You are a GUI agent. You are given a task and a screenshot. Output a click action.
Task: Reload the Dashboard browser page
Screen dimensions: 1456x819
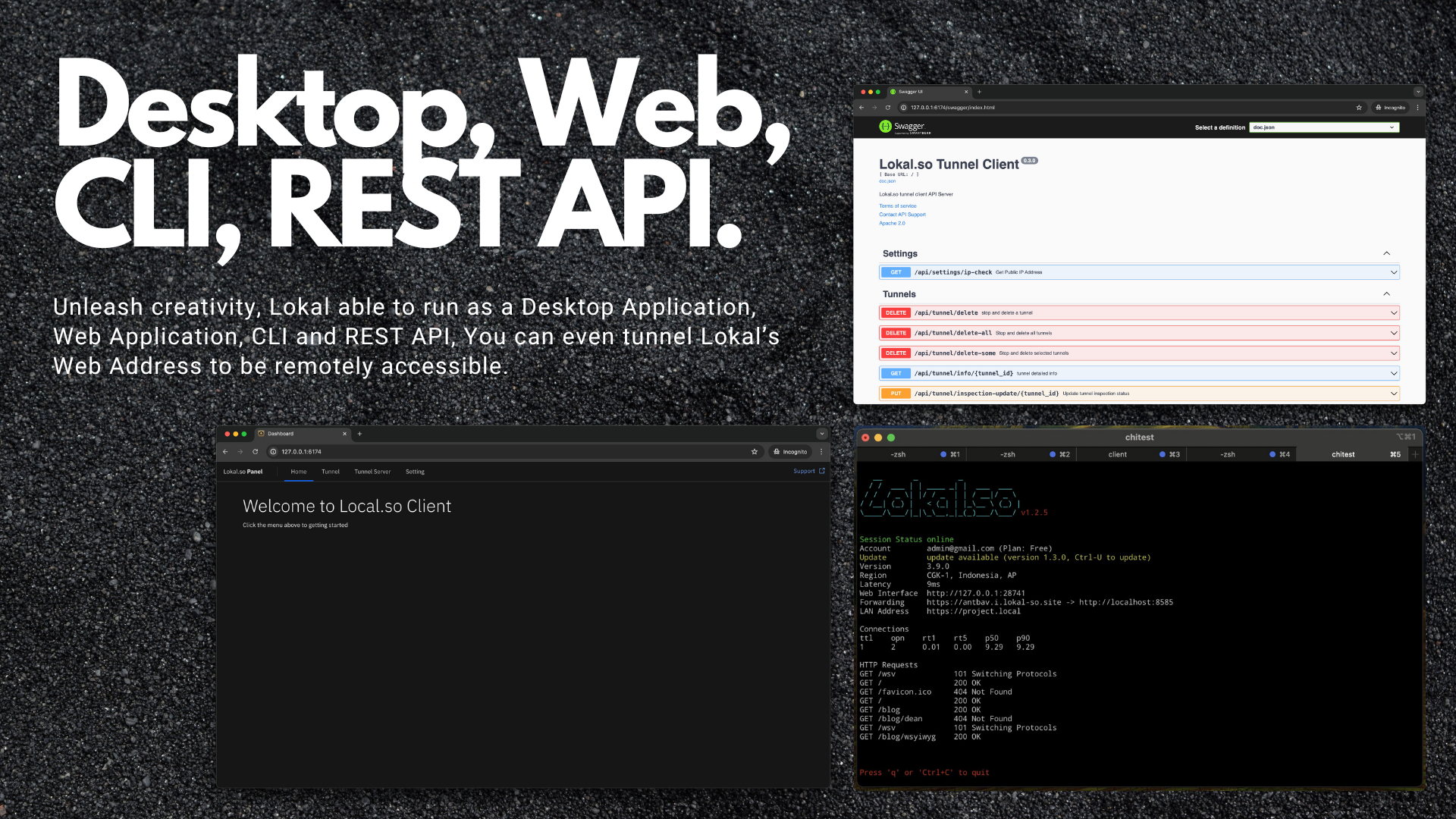(x=255, y=452)
